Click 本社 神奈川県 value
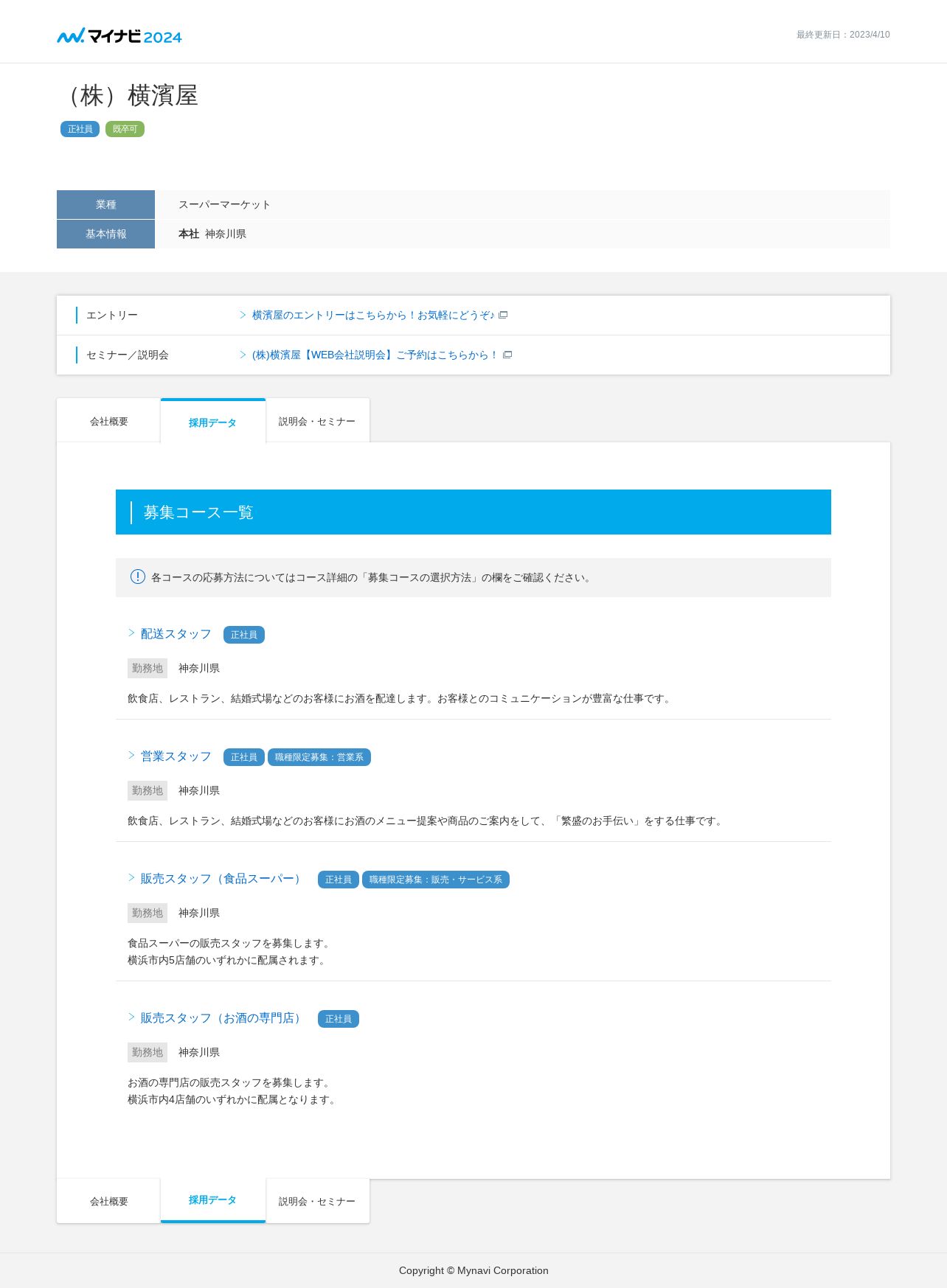The image size is (947, 1288). click(x=212, y=234)
